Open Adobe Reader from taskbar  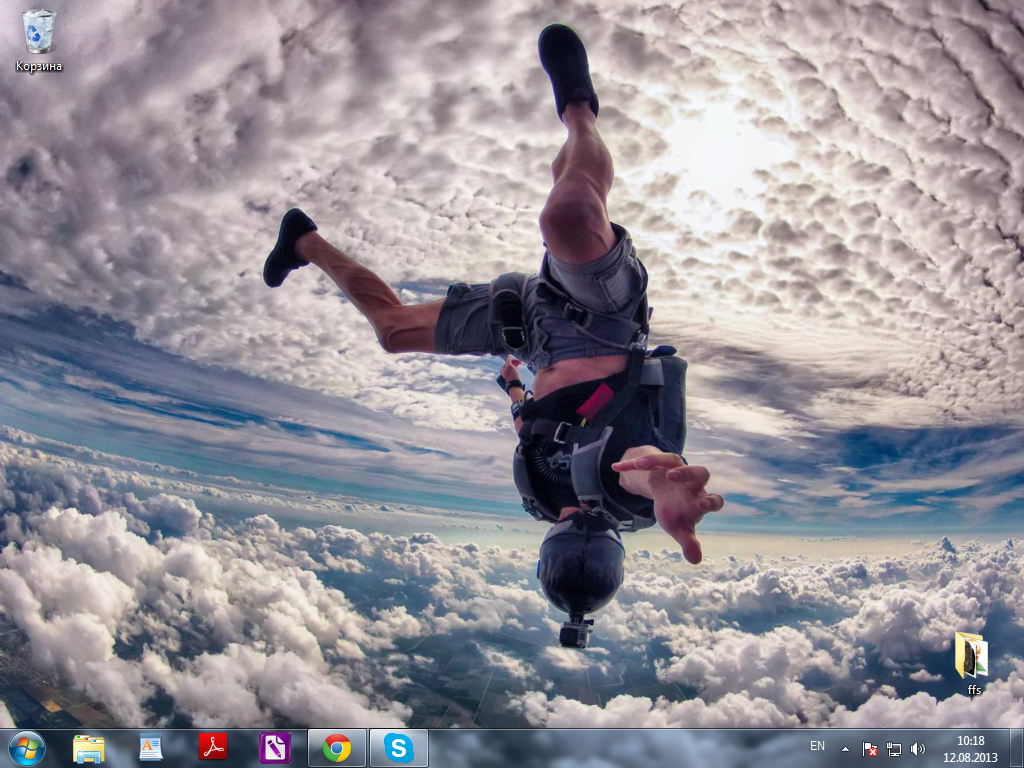click(x=213, y=747)
